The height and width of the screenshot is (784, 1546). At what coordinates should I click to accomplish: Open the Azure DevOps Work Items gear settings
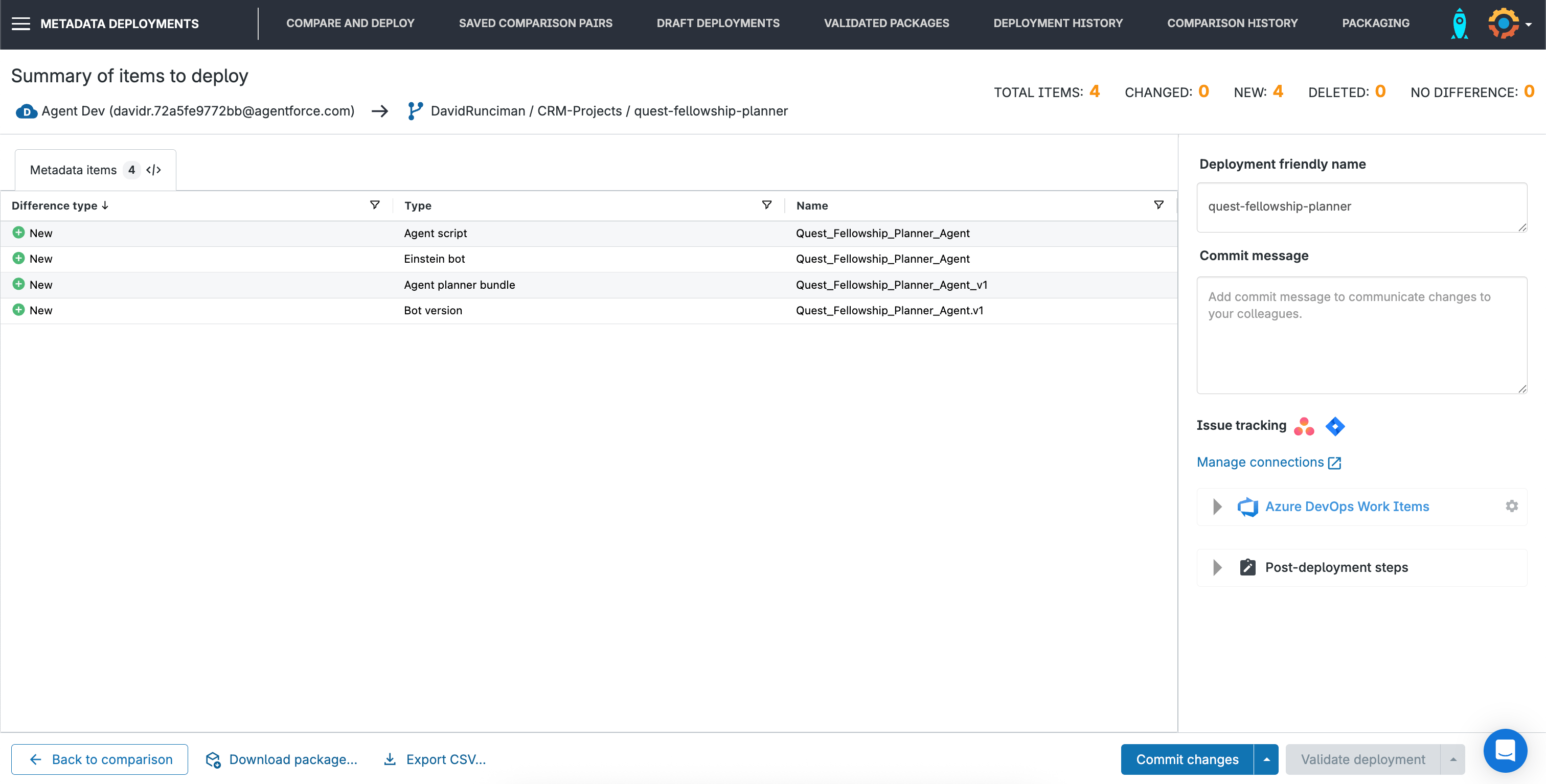click(x=1511, y=506)
